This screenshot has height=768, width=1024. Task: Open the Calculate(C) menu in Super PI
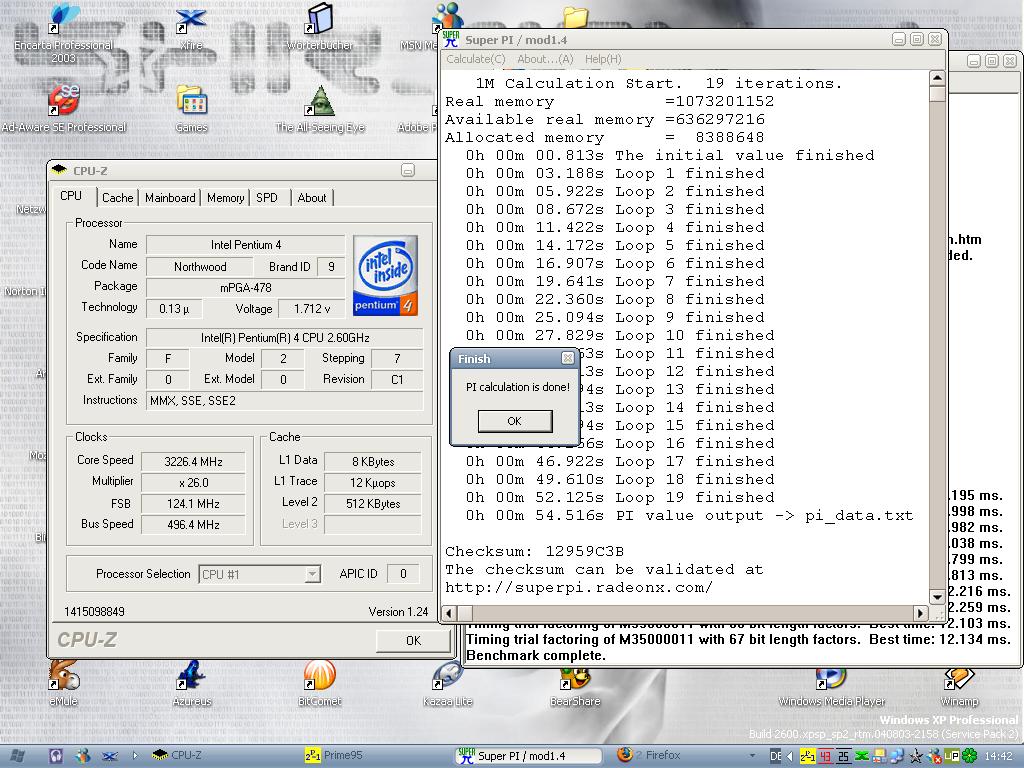pyautogui.click(x=475, y=59)
